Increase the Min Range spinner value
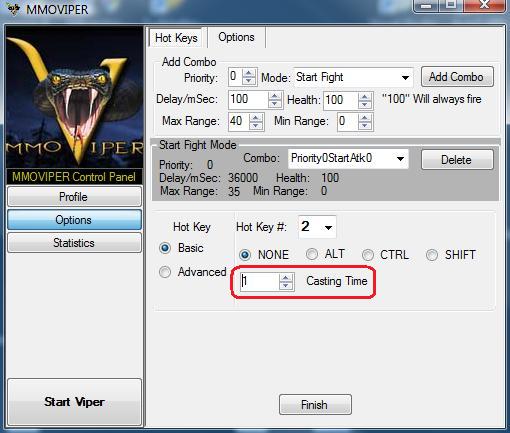Screen dimensions: 510x433 click(365, 117)
